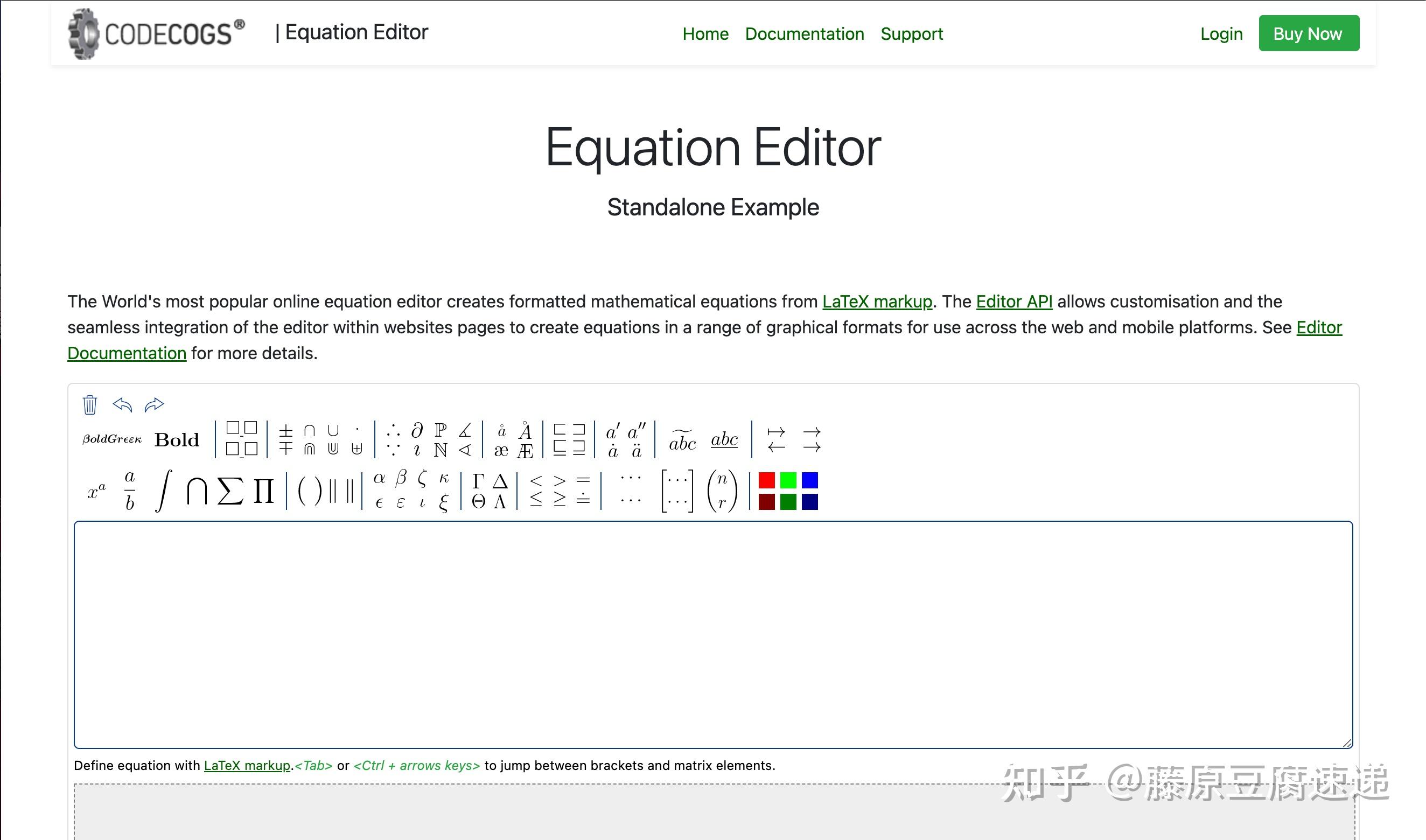Insert the double vertical bar norm brackets
Image resolution: width=1426 pixels, height=840 pixels.
[341, 490]
